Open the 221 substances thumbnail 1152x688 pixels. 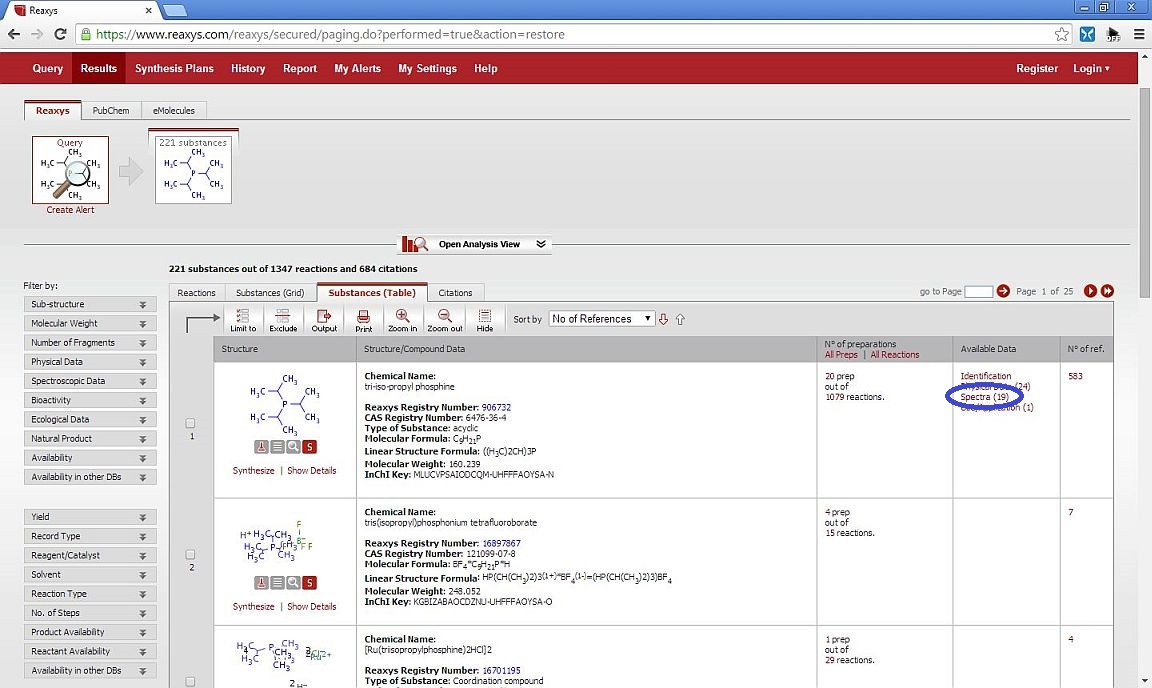(x=193, y=170)
